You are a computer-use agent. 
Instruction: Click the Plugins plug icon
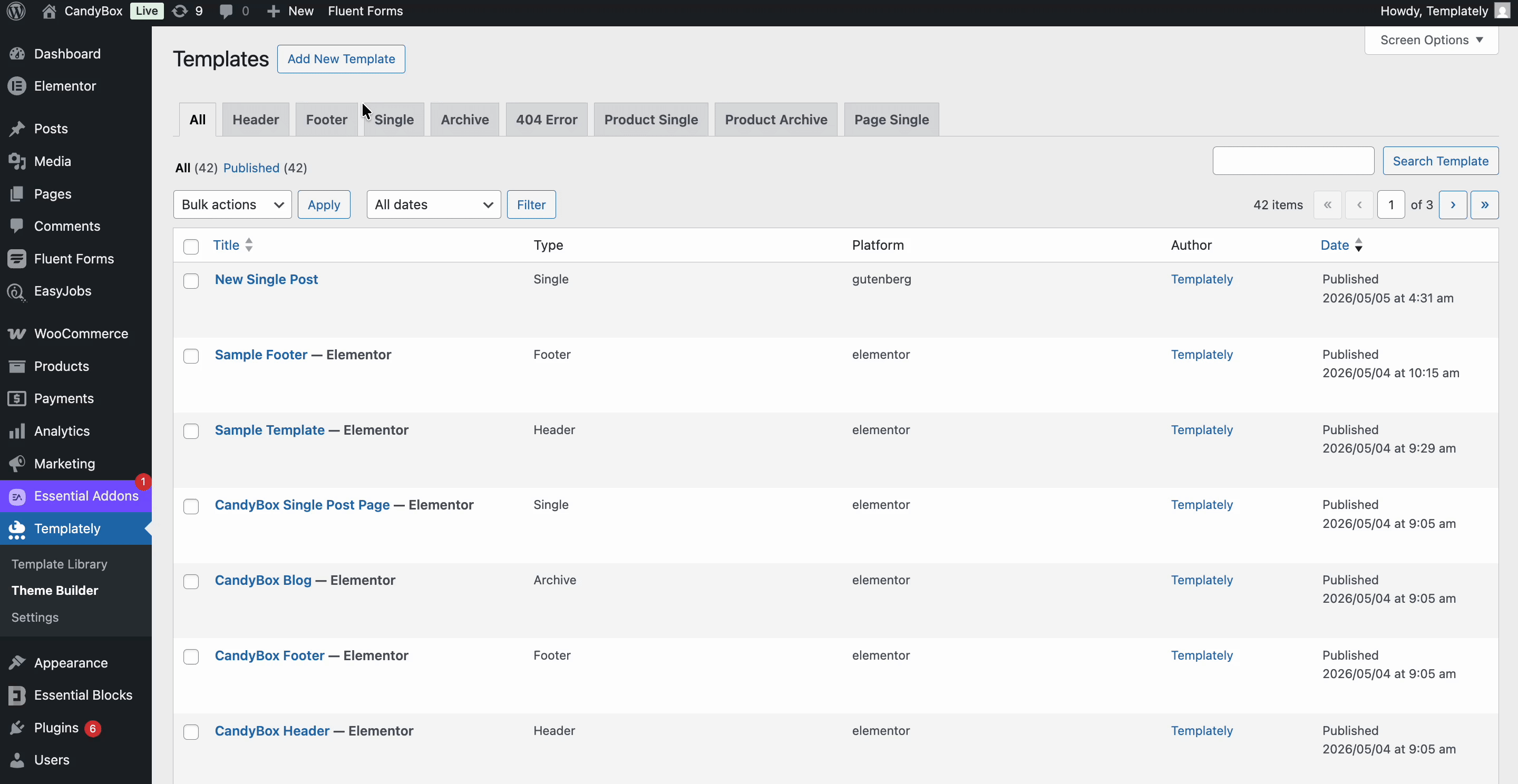pyautogui.click(x=17, y=728)
